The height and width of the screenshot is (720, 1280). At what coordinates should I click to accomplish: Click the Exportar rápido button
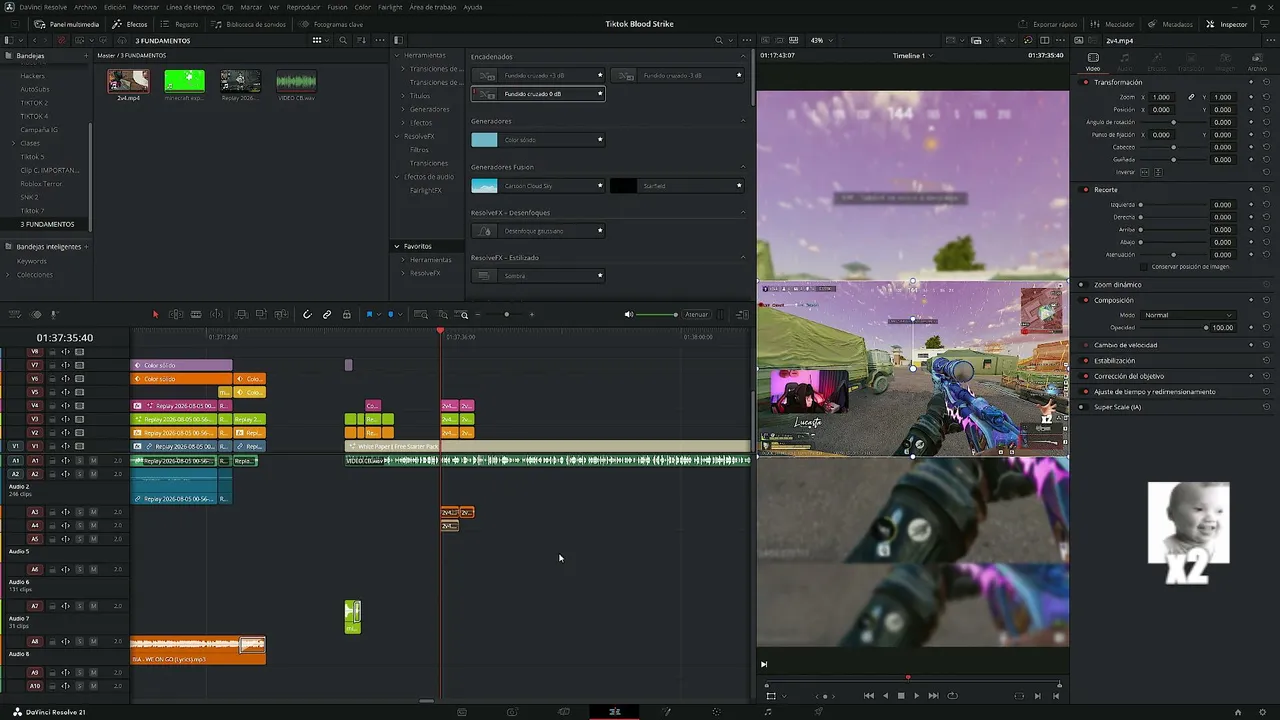(x=1048, y=24)
